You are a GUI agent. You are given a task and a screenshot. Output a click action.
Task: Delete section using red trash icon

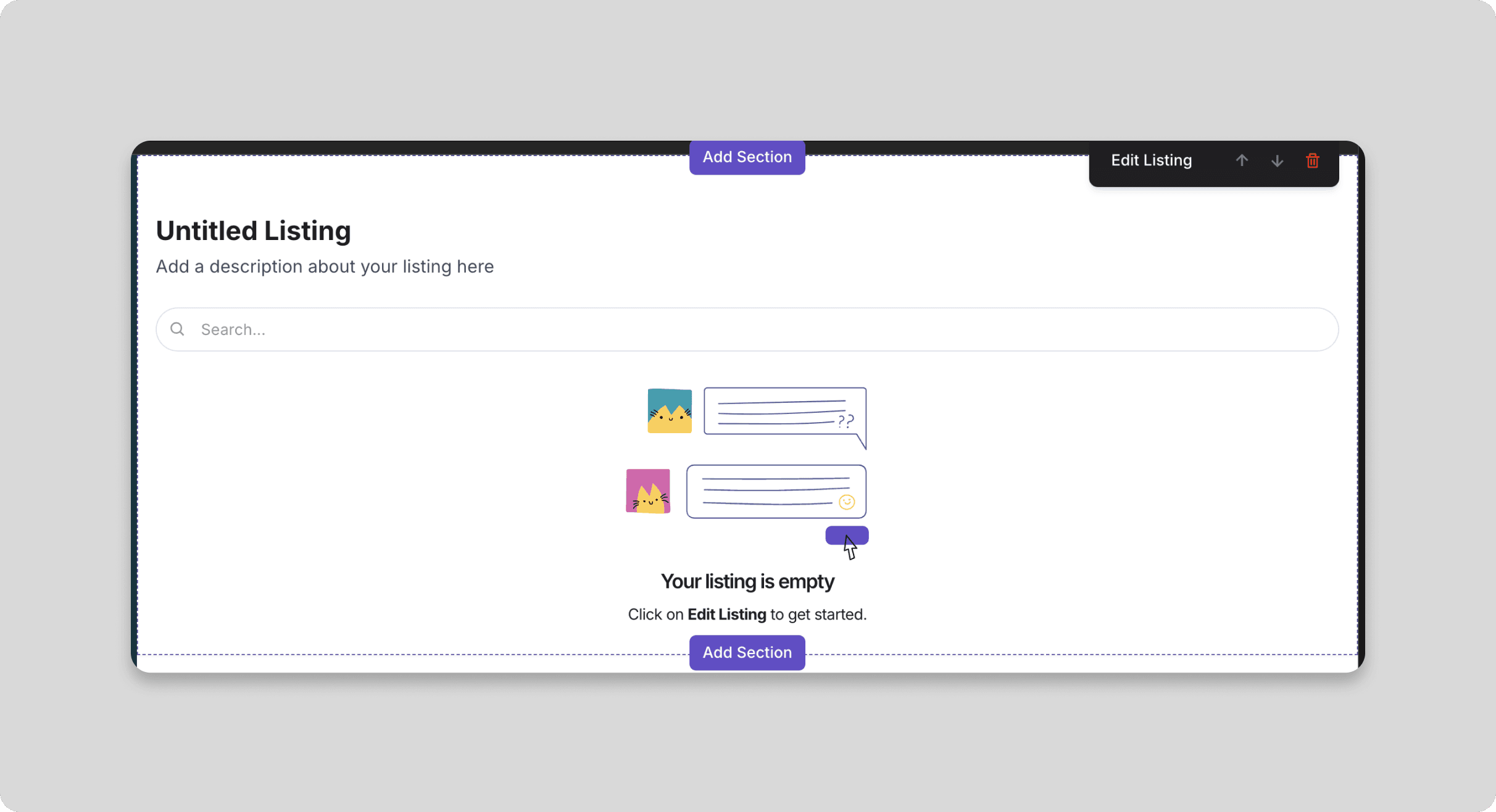1312,160
